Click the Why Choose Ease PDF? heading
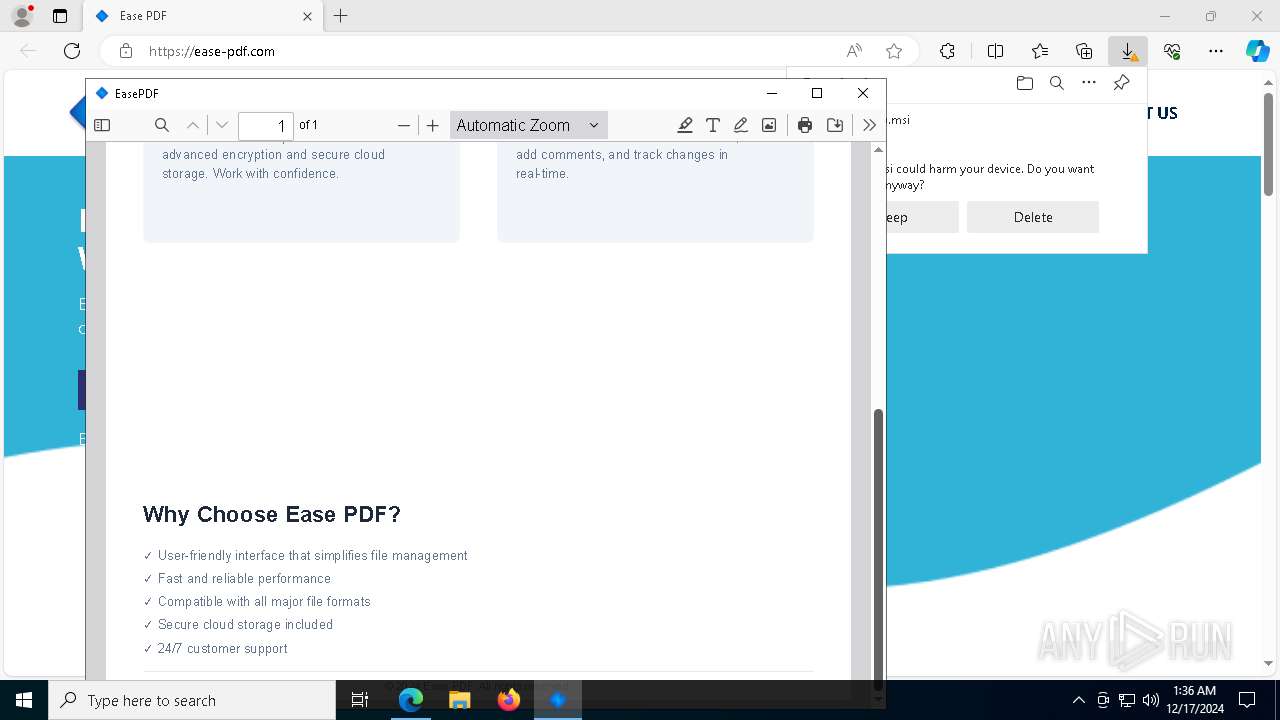This screenshot has width=1280, height=720. (272, 514)
